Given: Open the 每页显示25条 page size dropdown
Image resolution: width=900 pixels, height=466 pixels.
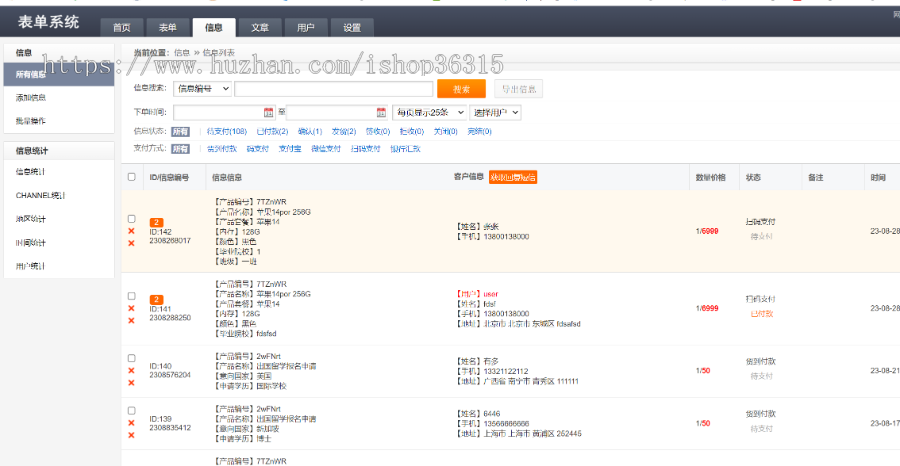Looking at the screenshot, I should pyautogui.click(x=429, y=112).
